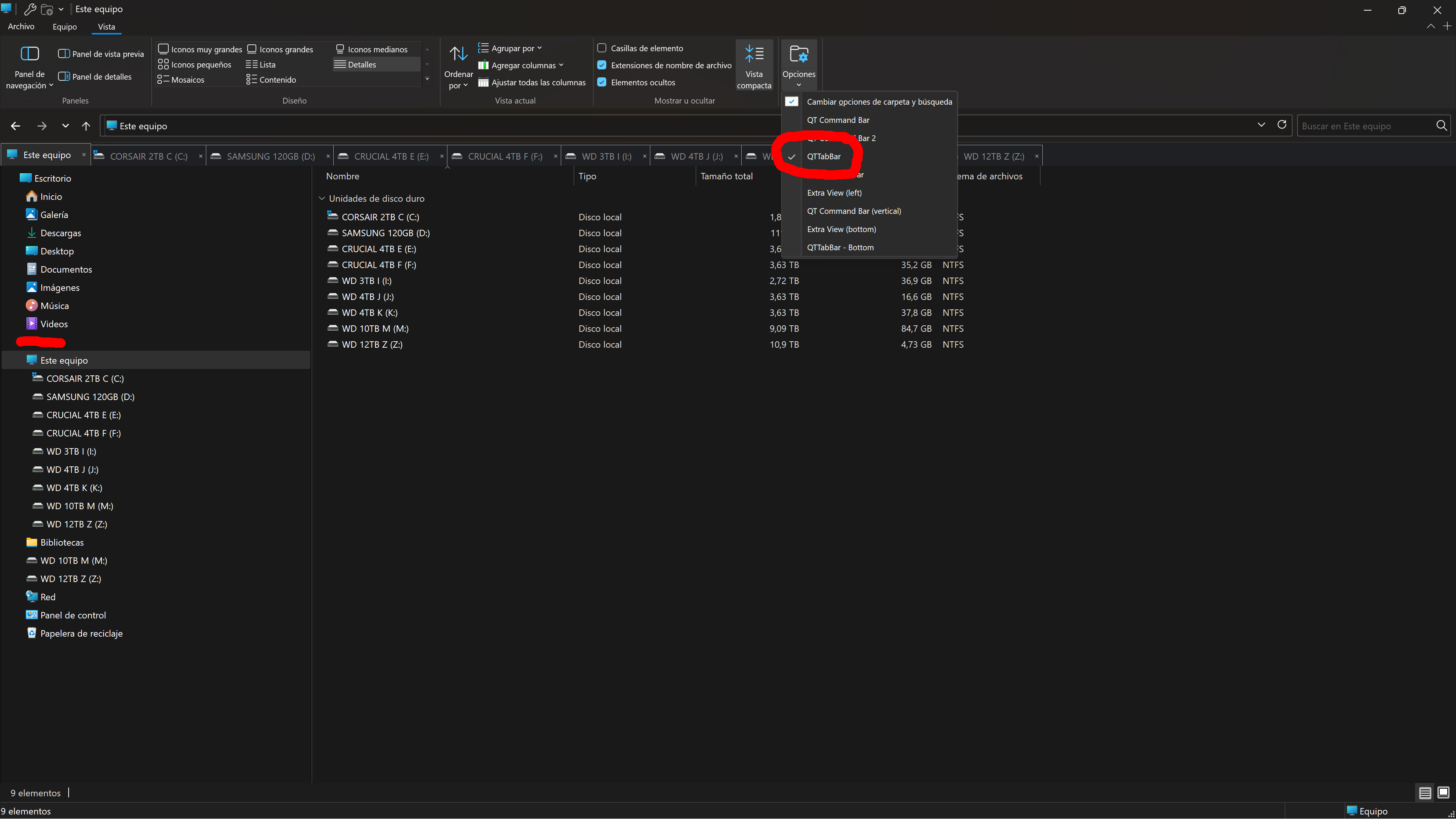Refresh the Este equipo view
The width and height of the screenshot is (1456, 819).
[x=1282, y=125]
